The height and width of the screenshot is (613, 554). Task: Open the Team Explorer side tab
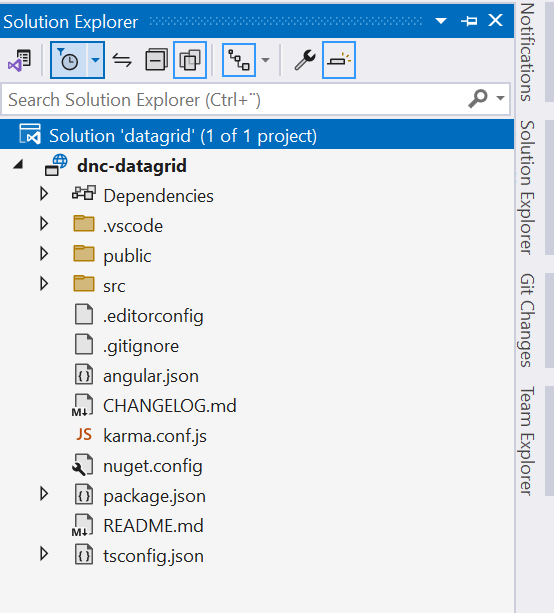pyautogui.click(x=527, y=441)
